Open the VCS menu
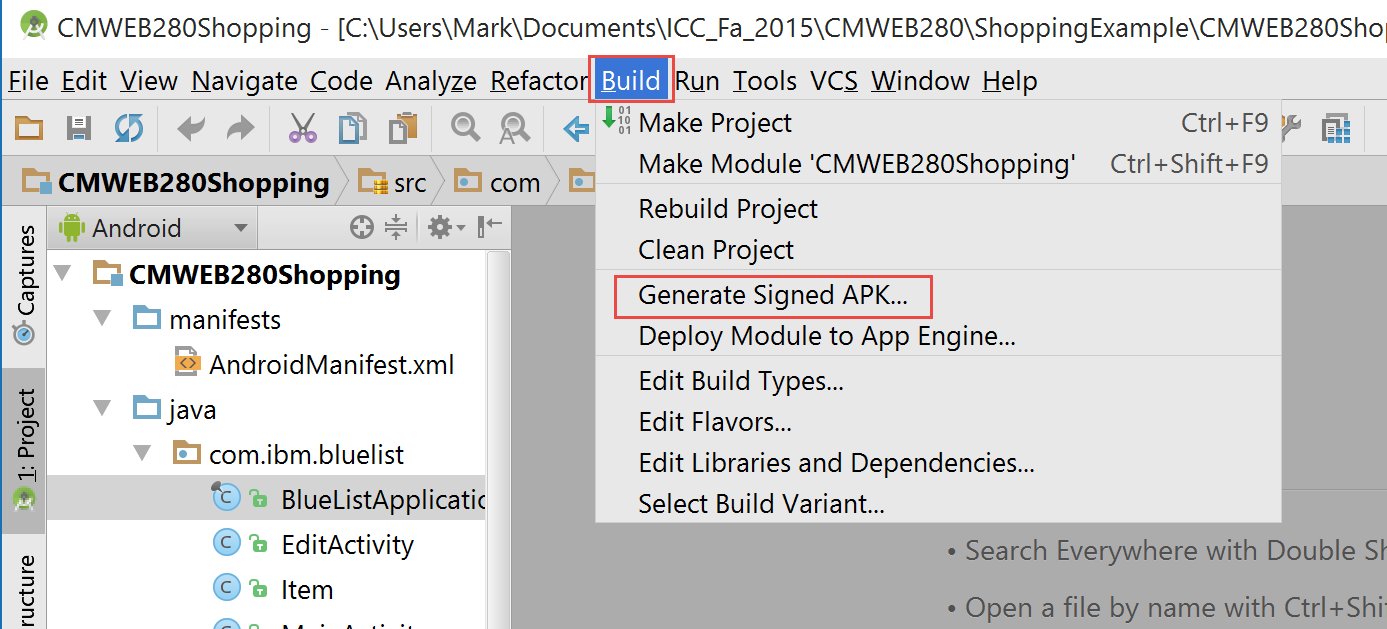This screenshot has width=1387, height=629. click(834, 81)
